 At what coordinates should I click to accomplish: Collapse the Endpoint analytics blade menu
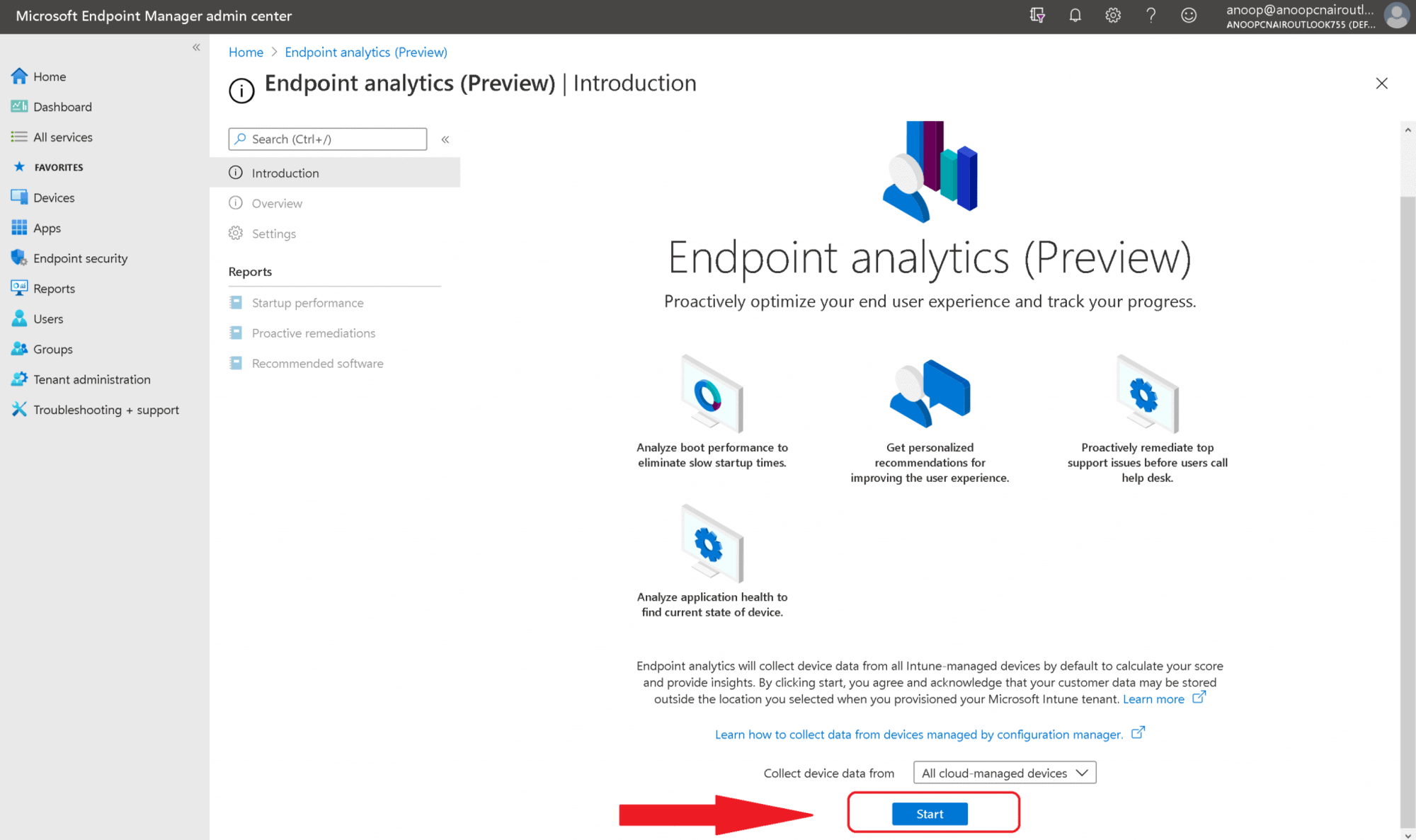tap(445, 139)
